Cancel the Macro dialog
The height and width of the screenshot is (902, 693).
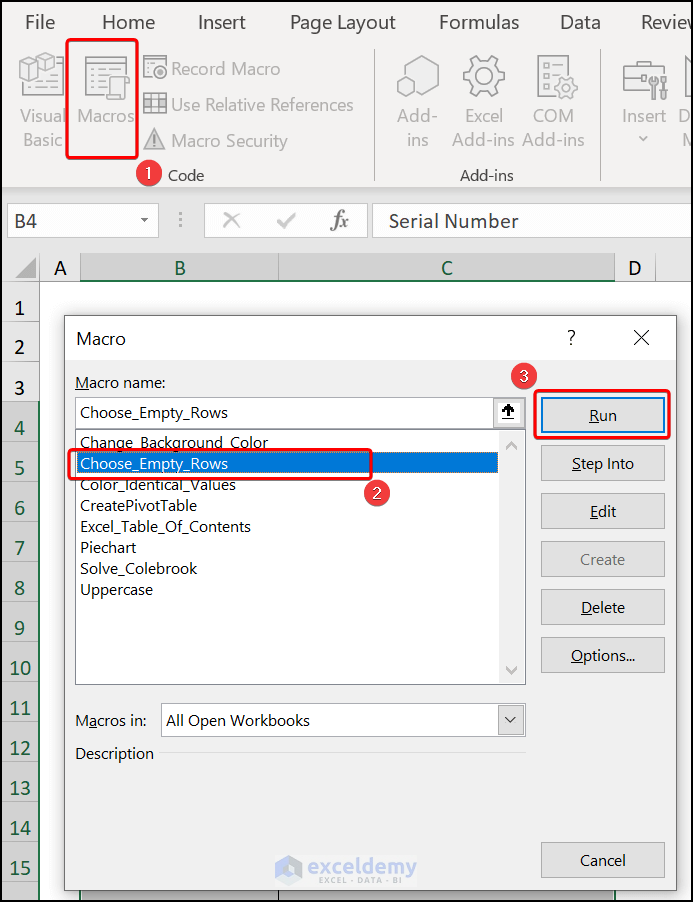(x=602, y=861)
